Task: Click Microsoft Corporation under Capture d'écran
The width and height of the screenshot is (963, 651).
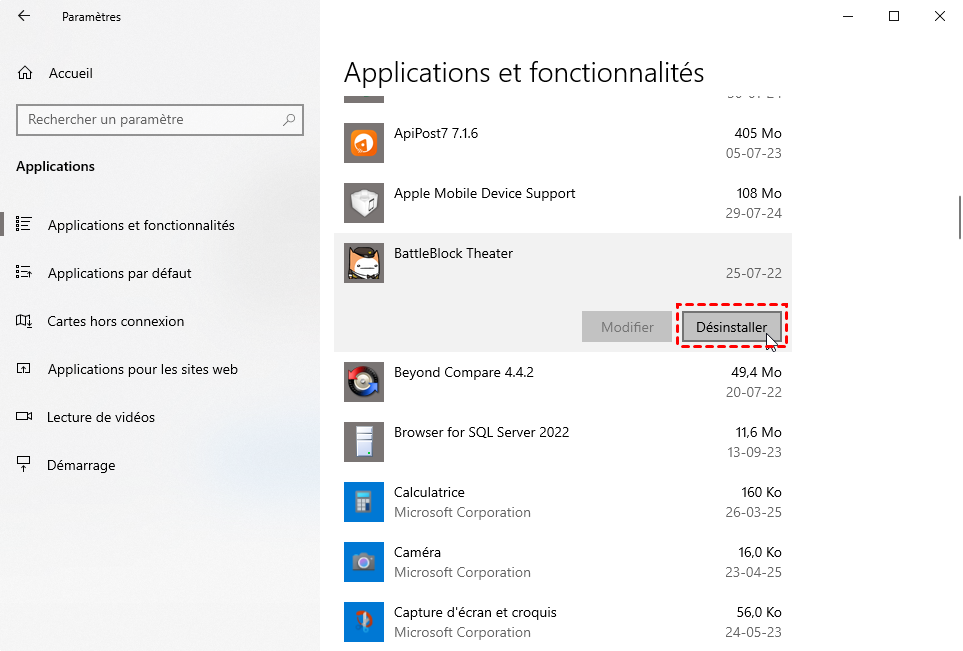Action: [462, 632]
